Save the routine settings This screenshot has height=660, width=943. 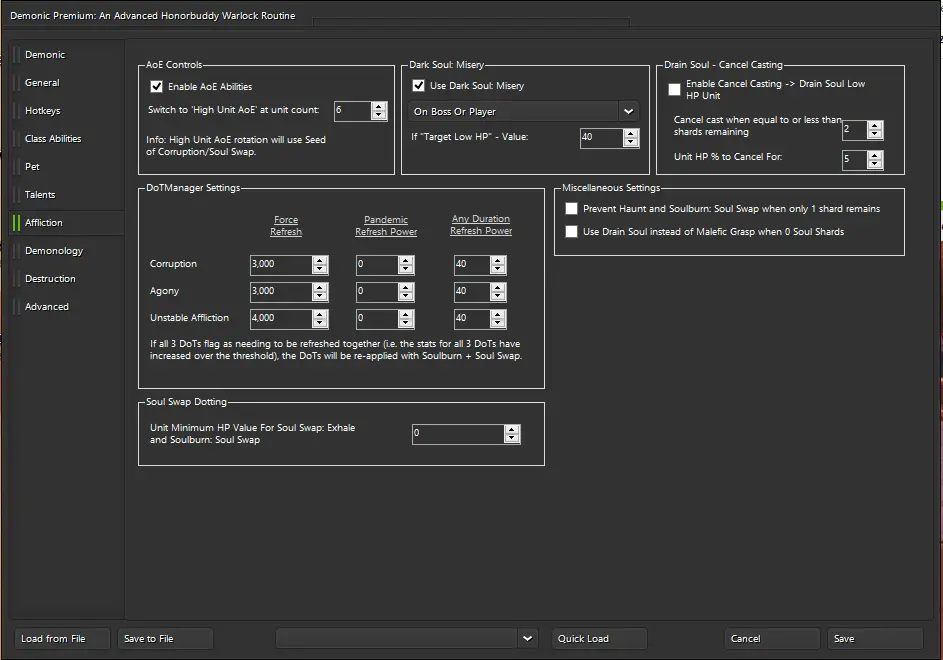[x=875, y=638]
